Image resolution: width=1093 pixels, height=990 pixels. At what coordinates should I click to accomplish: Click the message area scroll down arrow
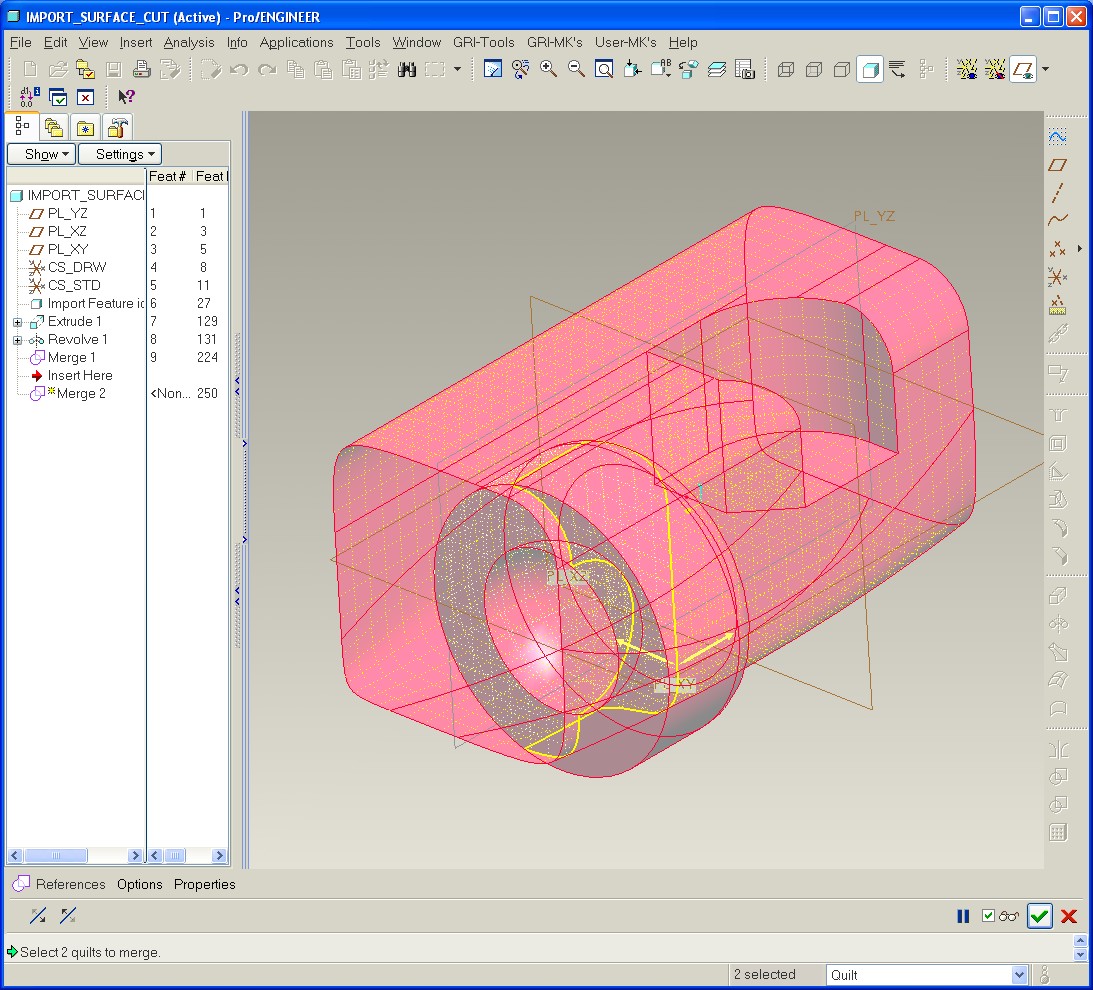click(x=1080, y=954)
